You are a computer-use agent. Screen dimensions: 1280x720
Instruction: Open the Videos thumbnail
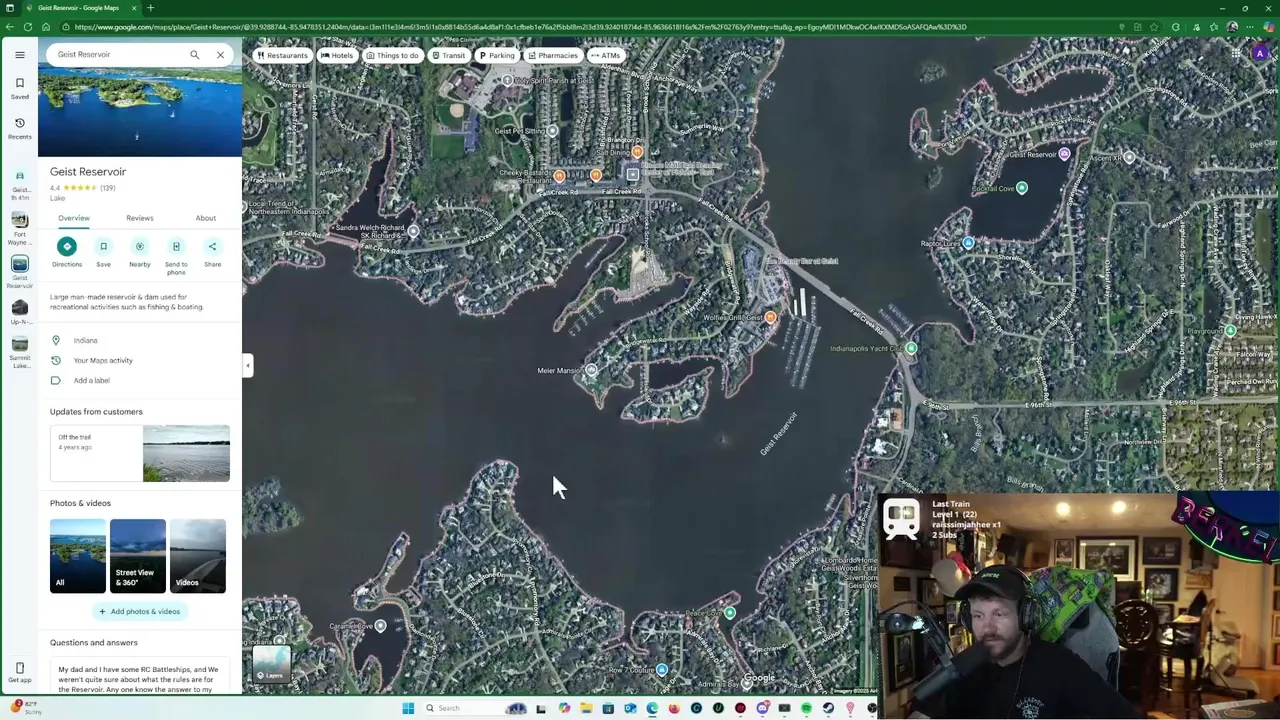pyautogui.click(x=198, y=556)
